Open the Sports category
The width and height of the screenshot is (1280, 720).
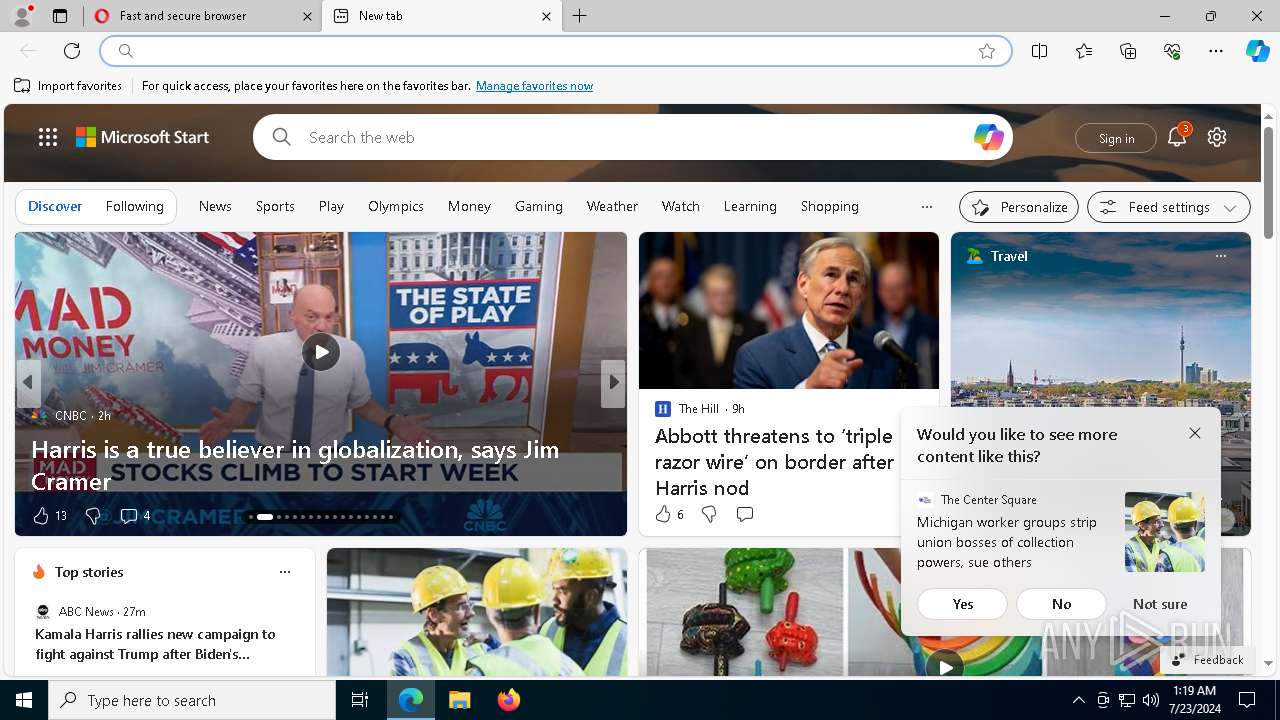click(x=275, y=206)
